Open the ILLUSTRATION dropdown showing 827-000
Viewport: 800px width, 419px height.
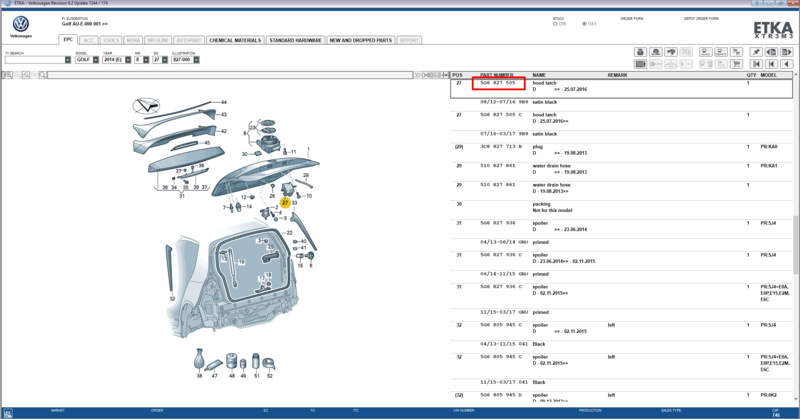186,60
